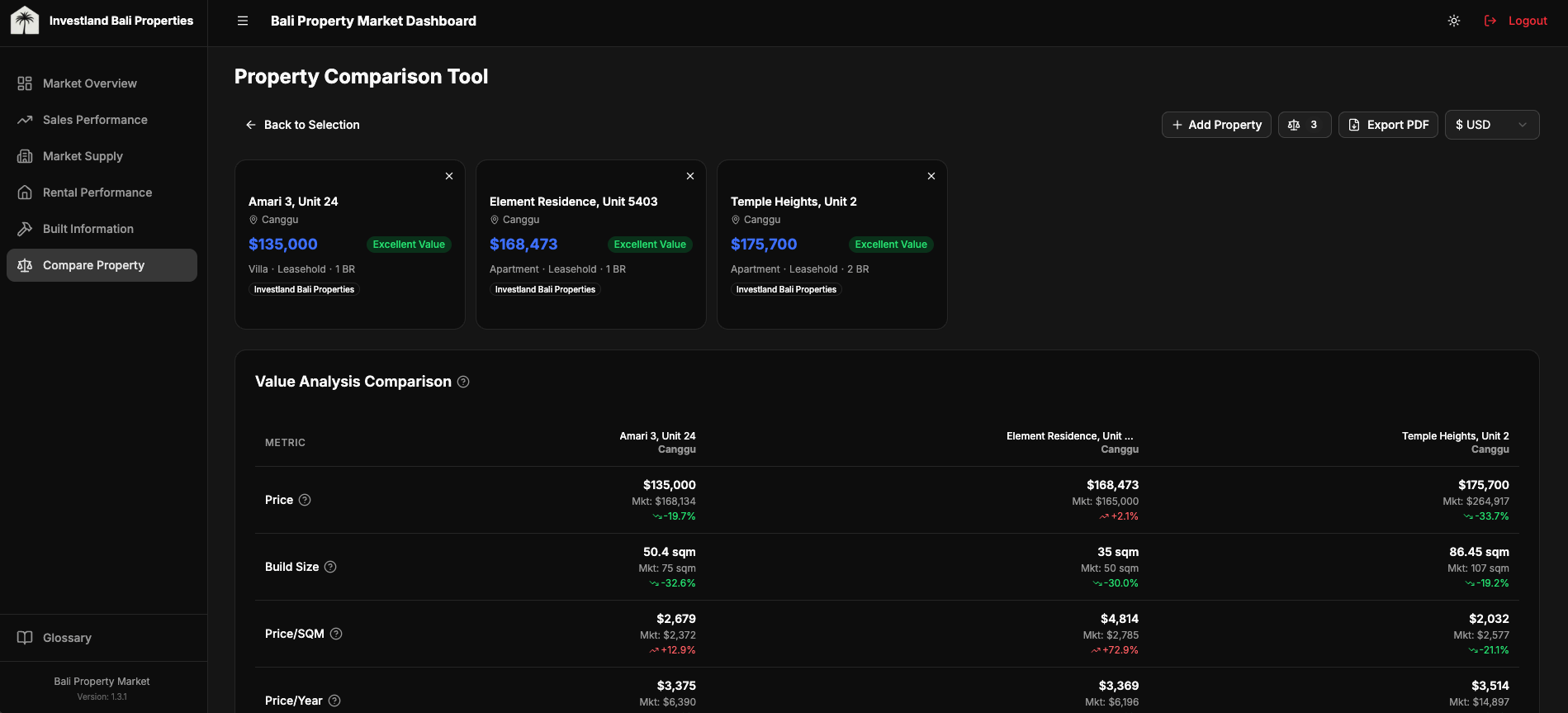Open the Glossary from sidebar
Screen dimensions: 1568x713
click(x=67, y=638)
